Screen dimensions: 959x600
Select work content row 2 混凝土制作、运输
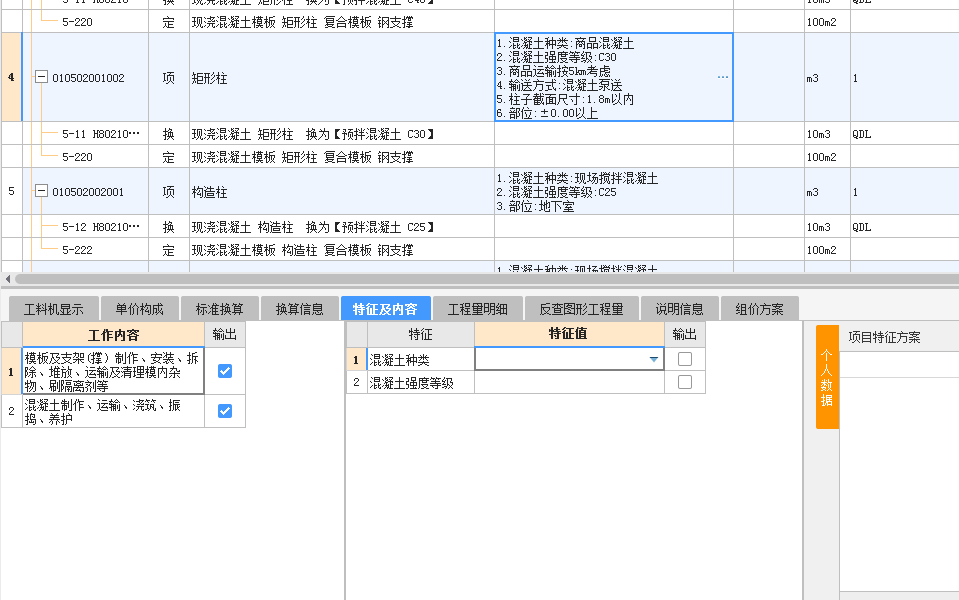114,411
